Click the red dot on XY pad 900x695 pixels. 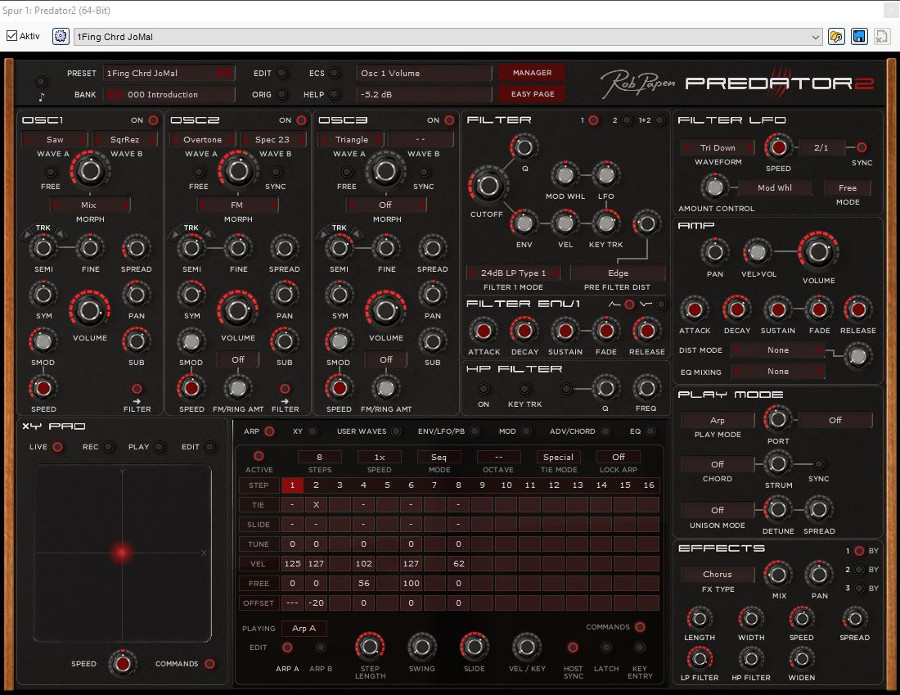point(122,553)
